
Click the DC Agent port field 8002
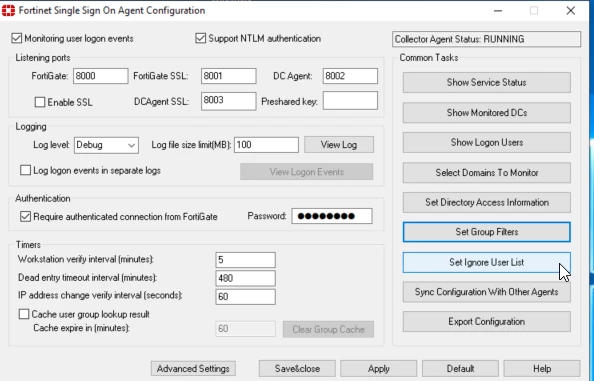[350, 76]
